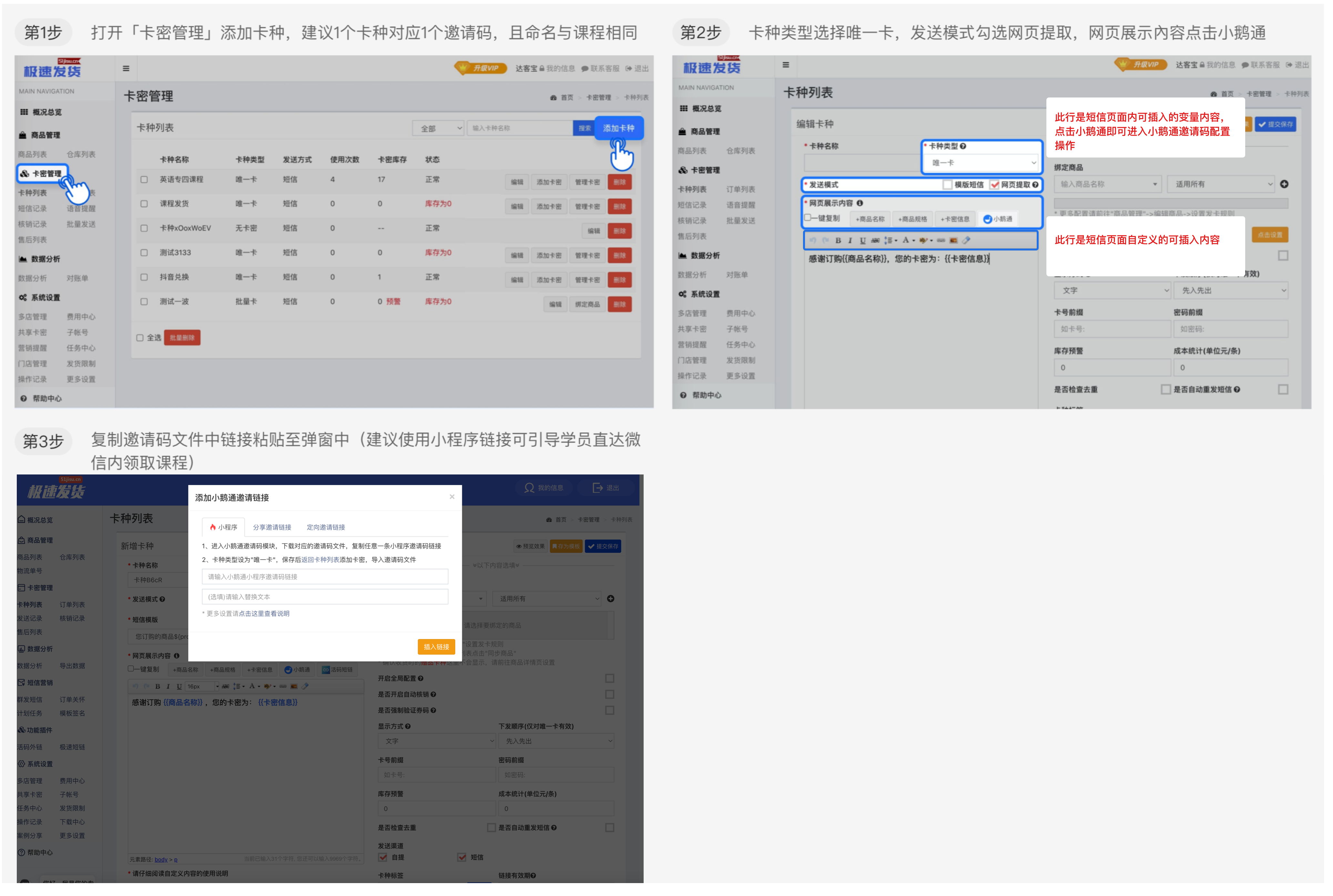Close the 添加小鹅通邀请链接 dialog
Screen dimensions: 1333x896
pyautogui.click(x=452, y=497)
